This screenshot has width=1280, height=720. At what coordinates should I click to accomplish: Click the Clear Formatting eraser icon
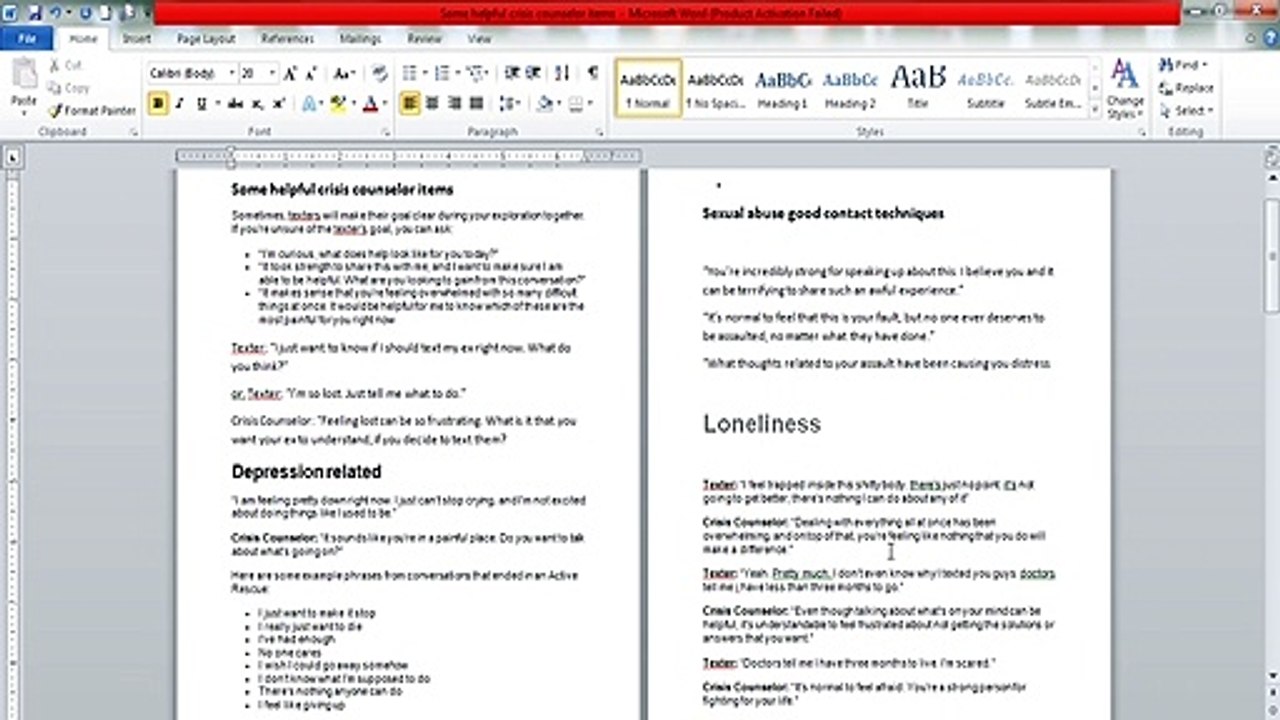pos(380,74)
